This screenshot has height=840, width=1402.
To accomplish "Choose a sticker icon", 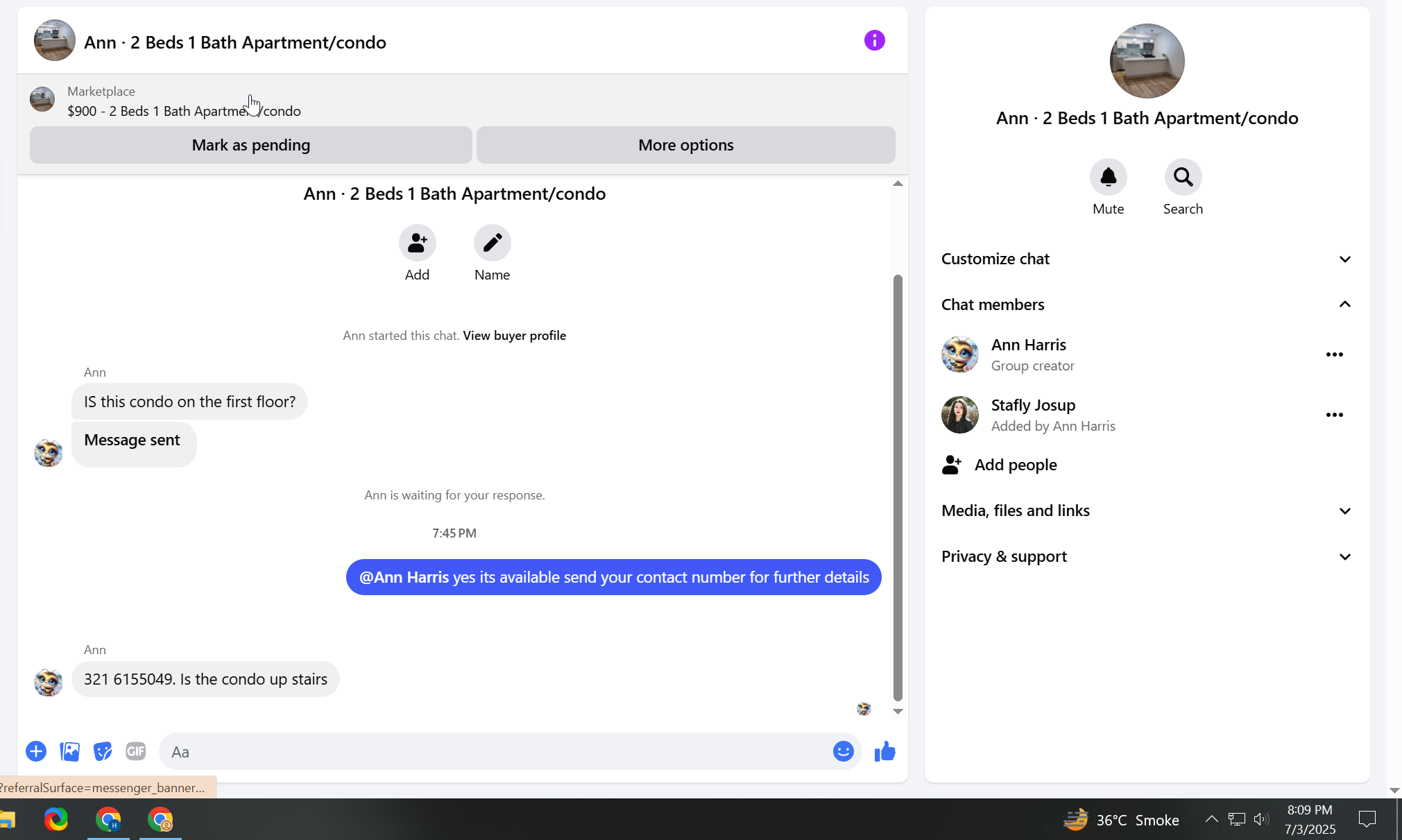I will click(x=103, y=751).
